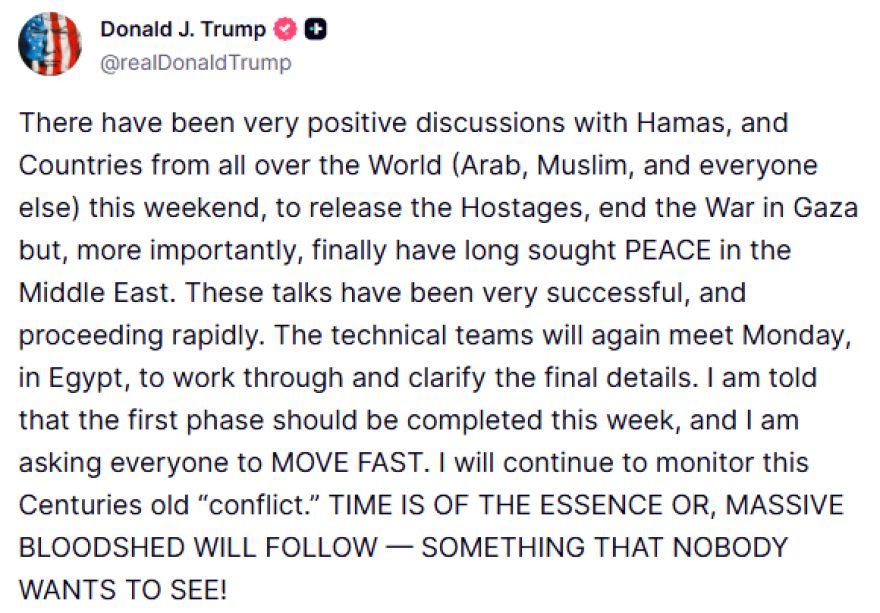Click the word "Hostages" in the post
880x613 pixels.
(x=478, y=208)
